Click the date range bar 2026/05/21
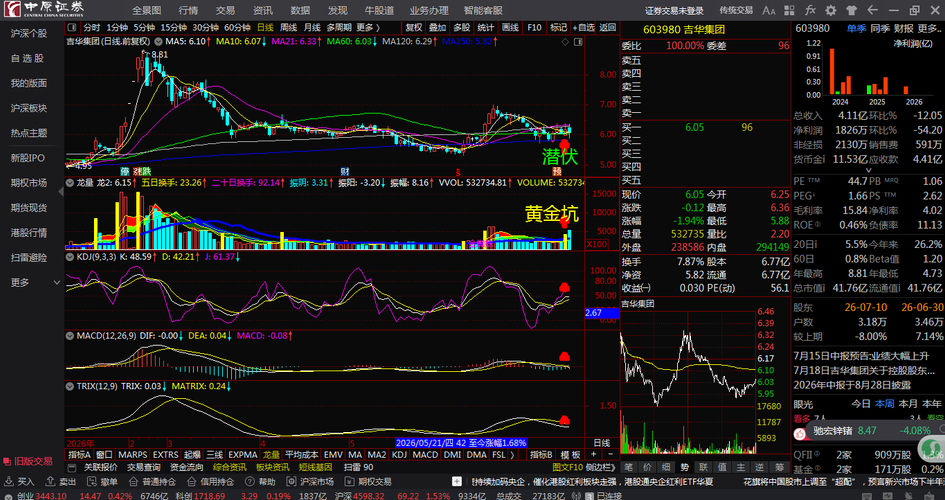945x500 pixels. tap(460, 443)
